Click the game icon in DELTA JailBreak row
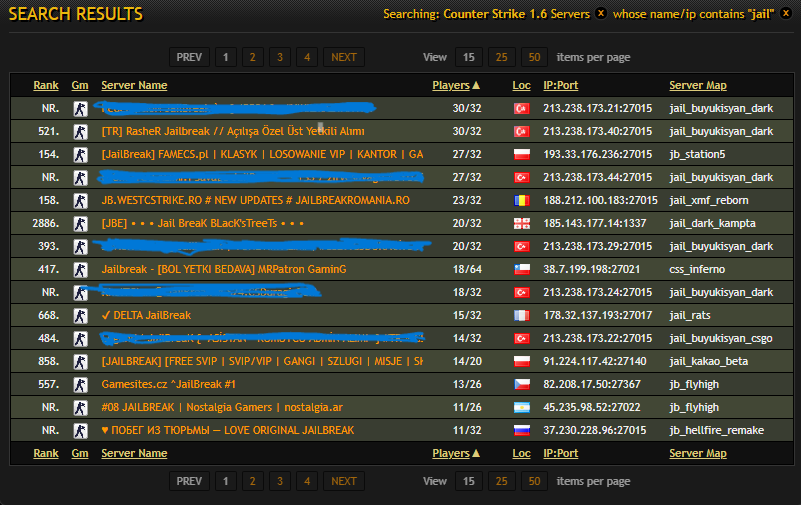Screen dimensions: 801x505 (x=80, y=316)
